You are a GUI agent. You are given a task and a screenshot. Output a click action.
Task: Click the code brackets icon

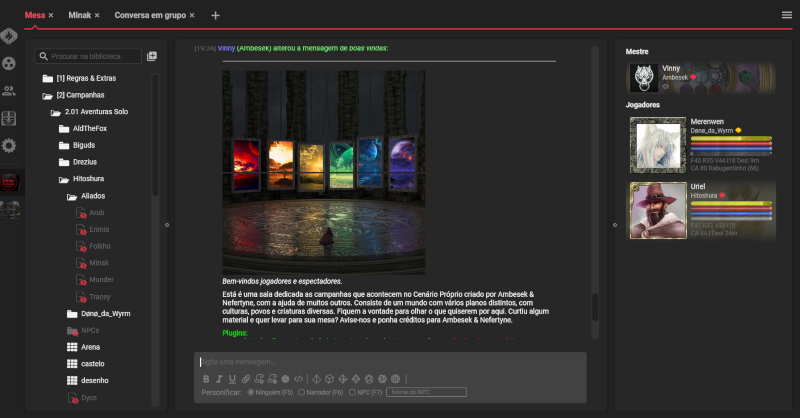point(299,379)
